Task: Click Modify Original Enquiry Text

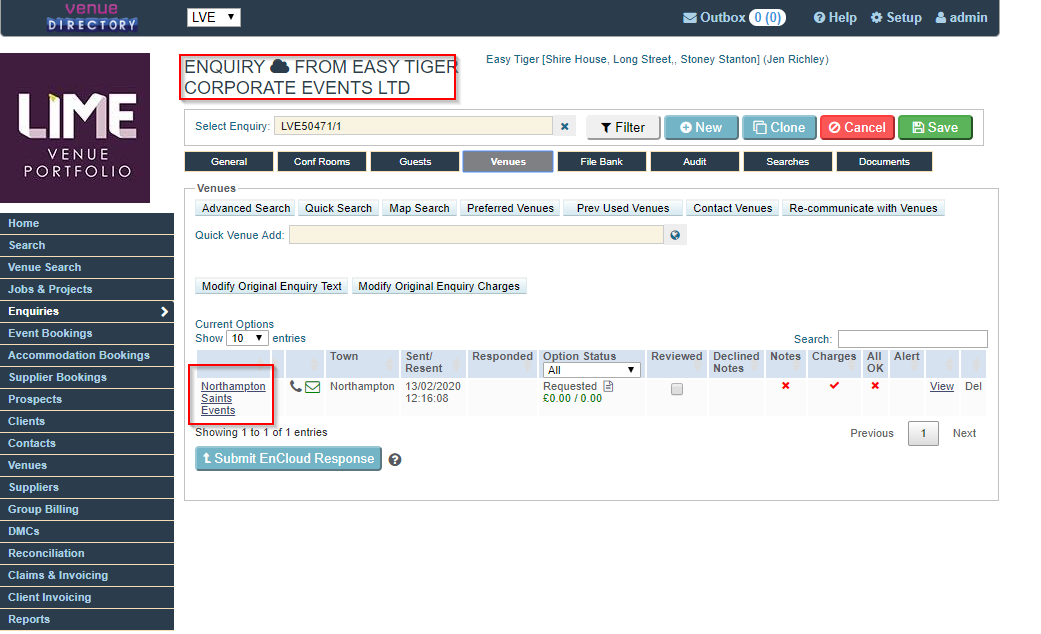Action: pyautogui.click(x=272, y=286)
